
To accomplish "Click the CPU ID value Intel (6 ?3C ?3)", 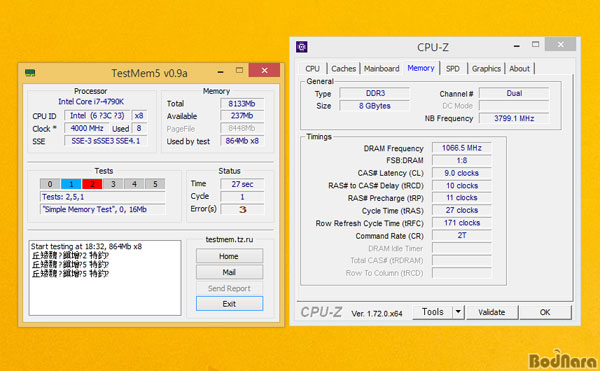I will point(97,116).
